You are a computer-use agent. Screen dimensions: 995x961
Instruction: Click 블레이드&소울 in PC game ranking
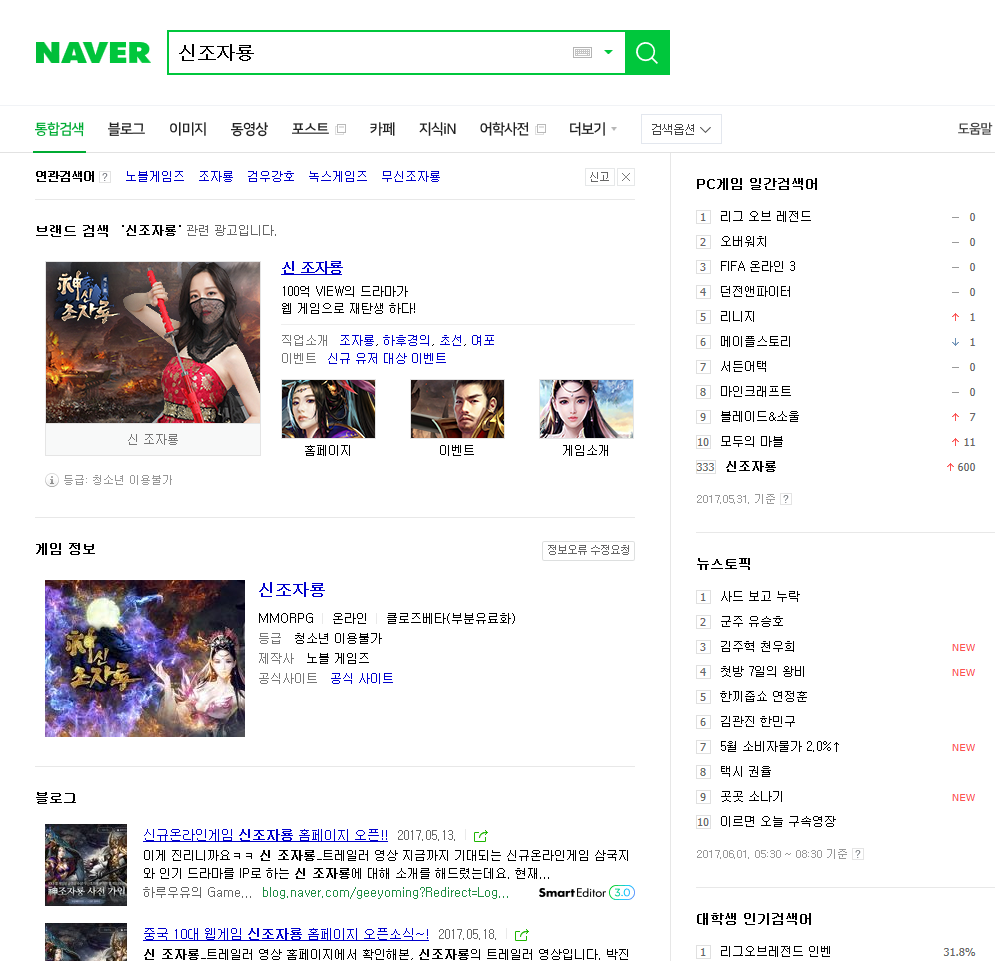tap(760, 417)
